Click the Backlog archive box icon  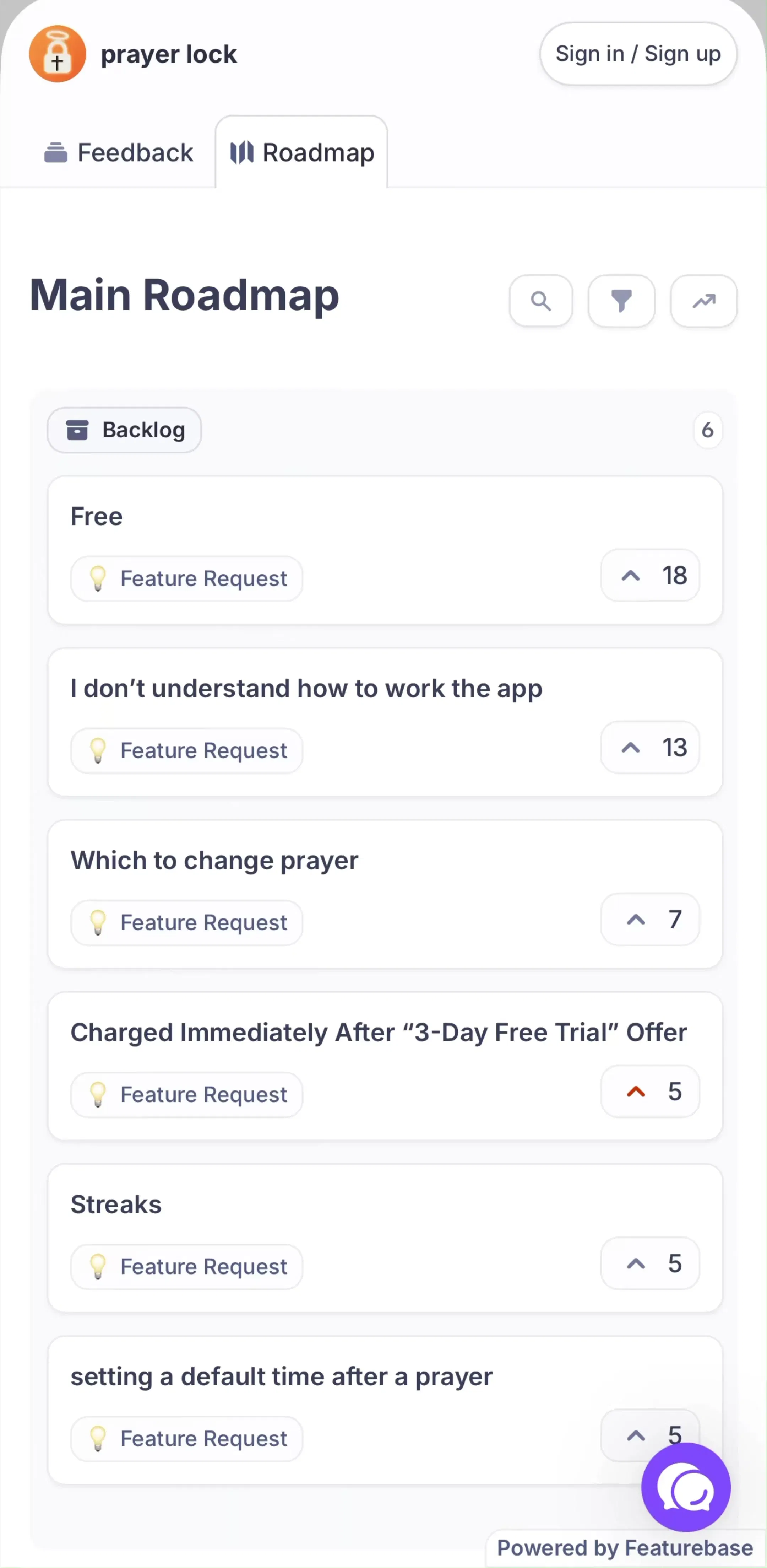(77, 430)
